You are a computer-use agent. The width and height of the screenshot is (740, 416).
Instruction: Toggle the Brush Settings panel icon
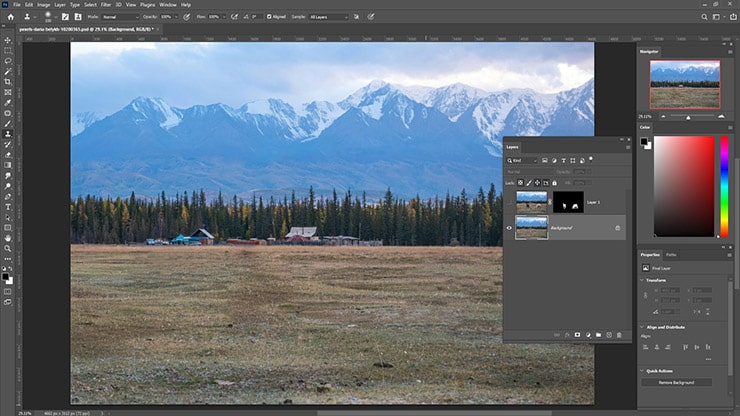65,17
